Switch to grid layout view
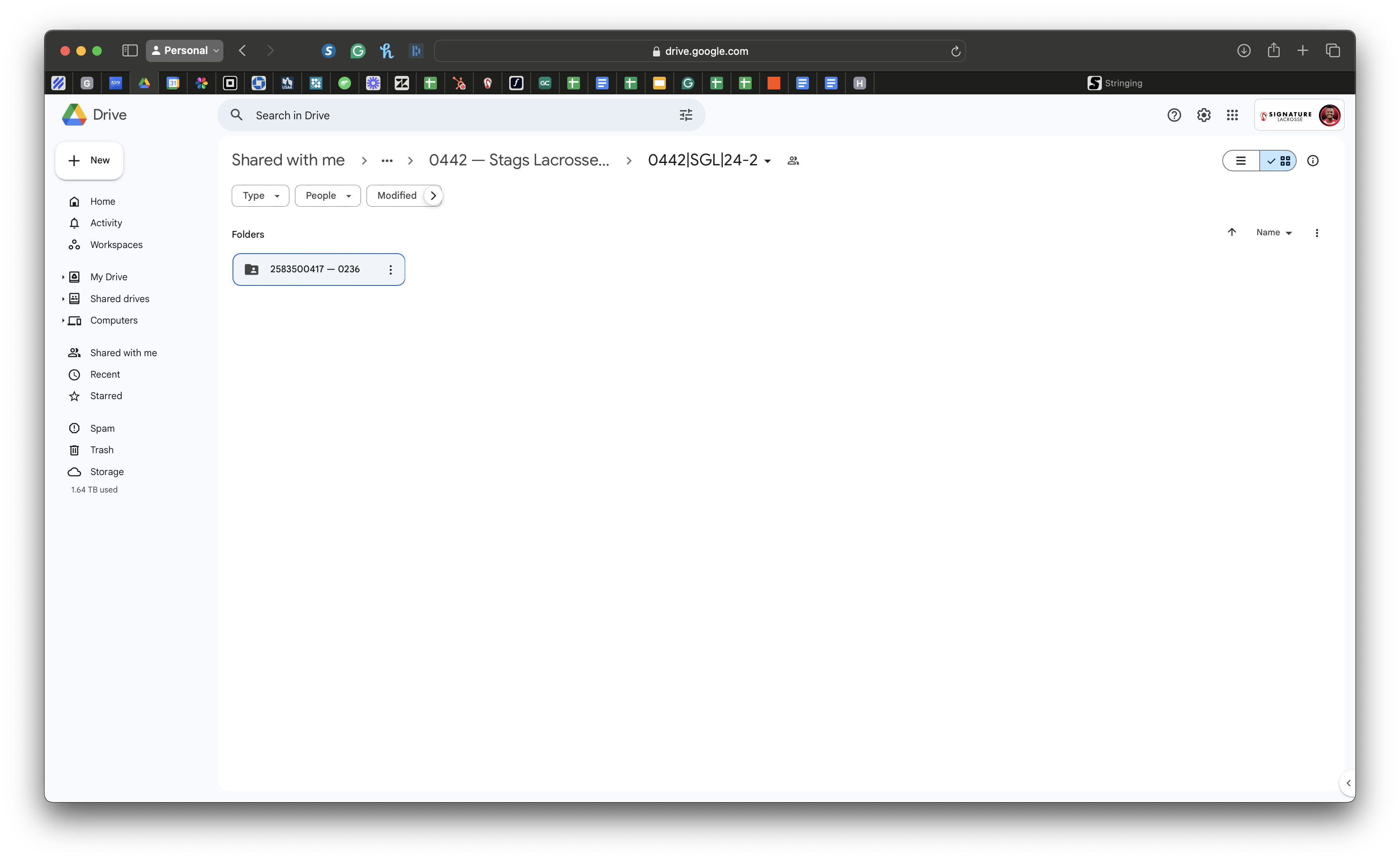This screenshot has height=861, width=1400. point(1278,161)
